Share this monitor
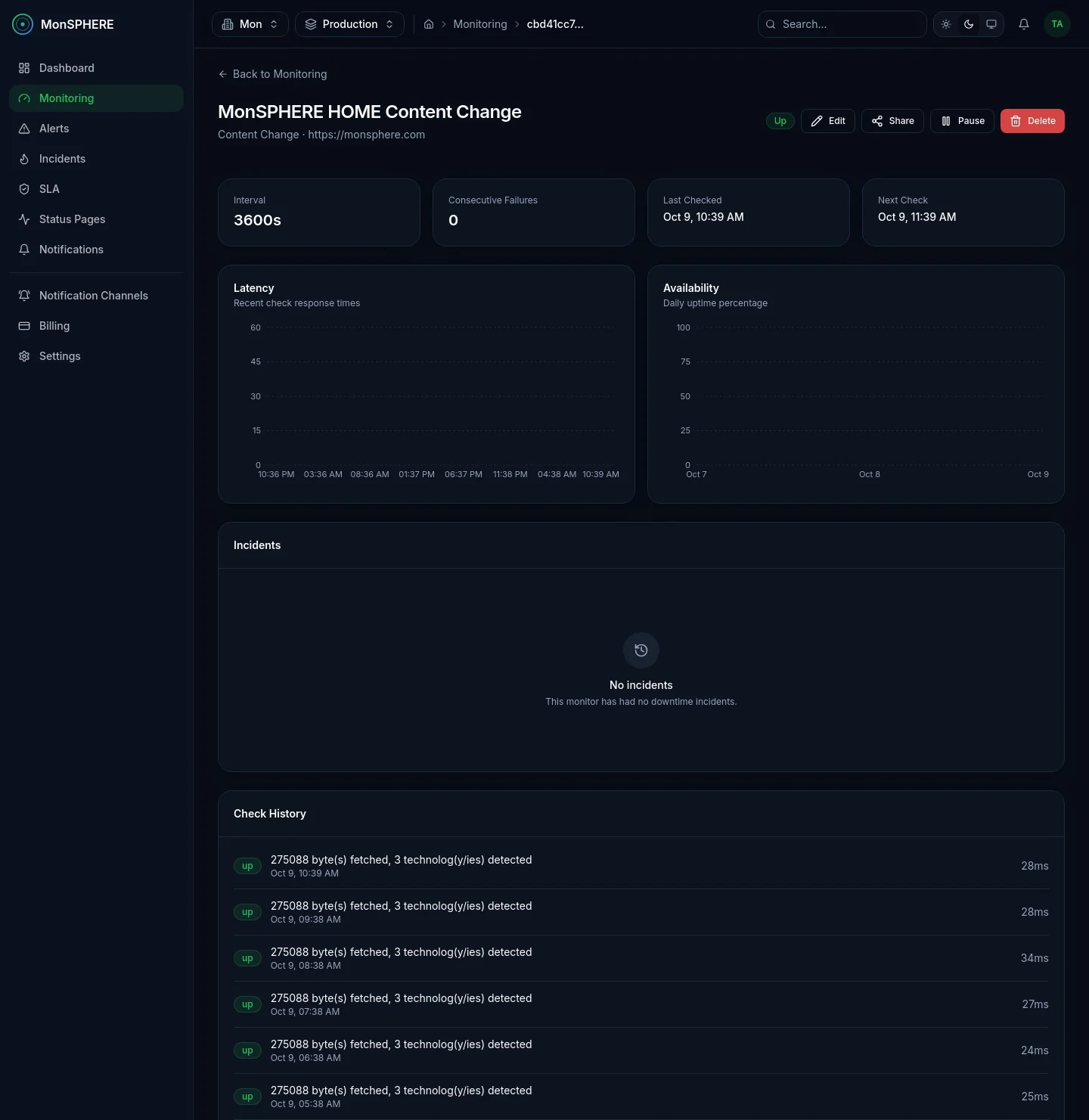This screenshot has width=1089, height=1120. click(892, 121)
